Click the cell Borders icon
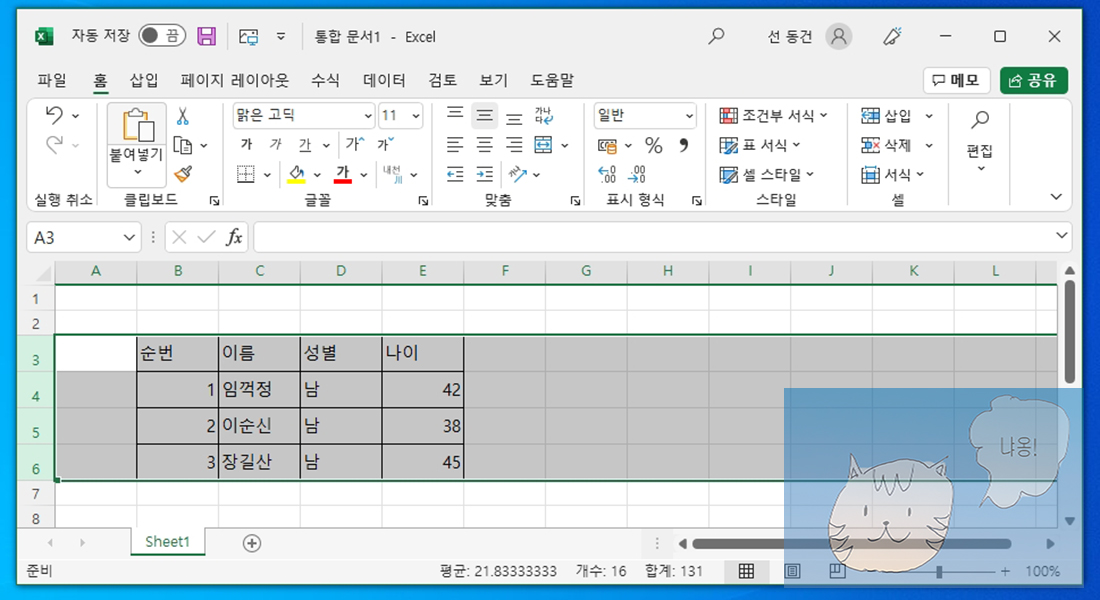The image size is (1100, 600). [x=246, y=174]
